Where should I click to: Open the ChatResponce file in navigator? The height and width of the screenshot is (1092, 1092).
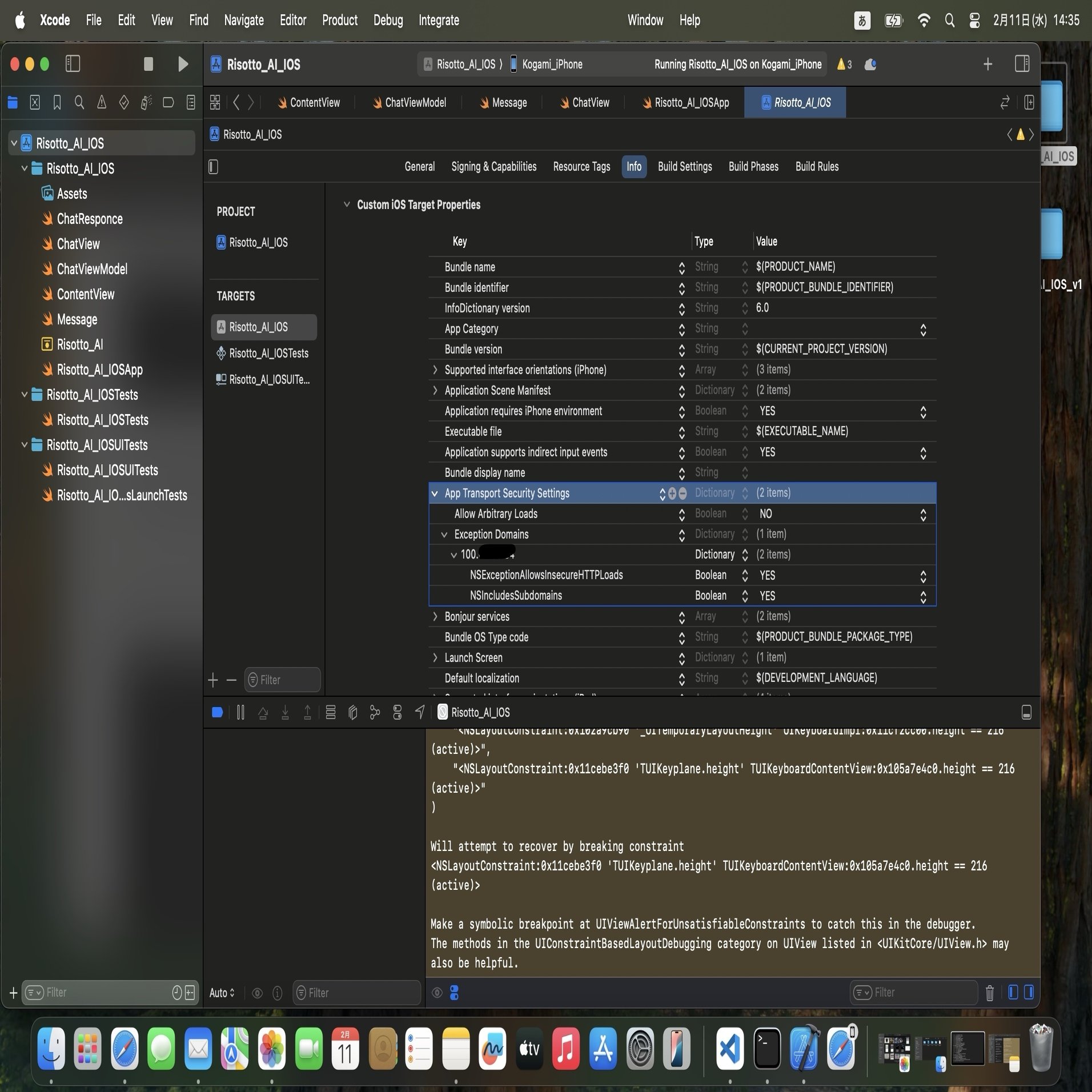pos(90,219)
